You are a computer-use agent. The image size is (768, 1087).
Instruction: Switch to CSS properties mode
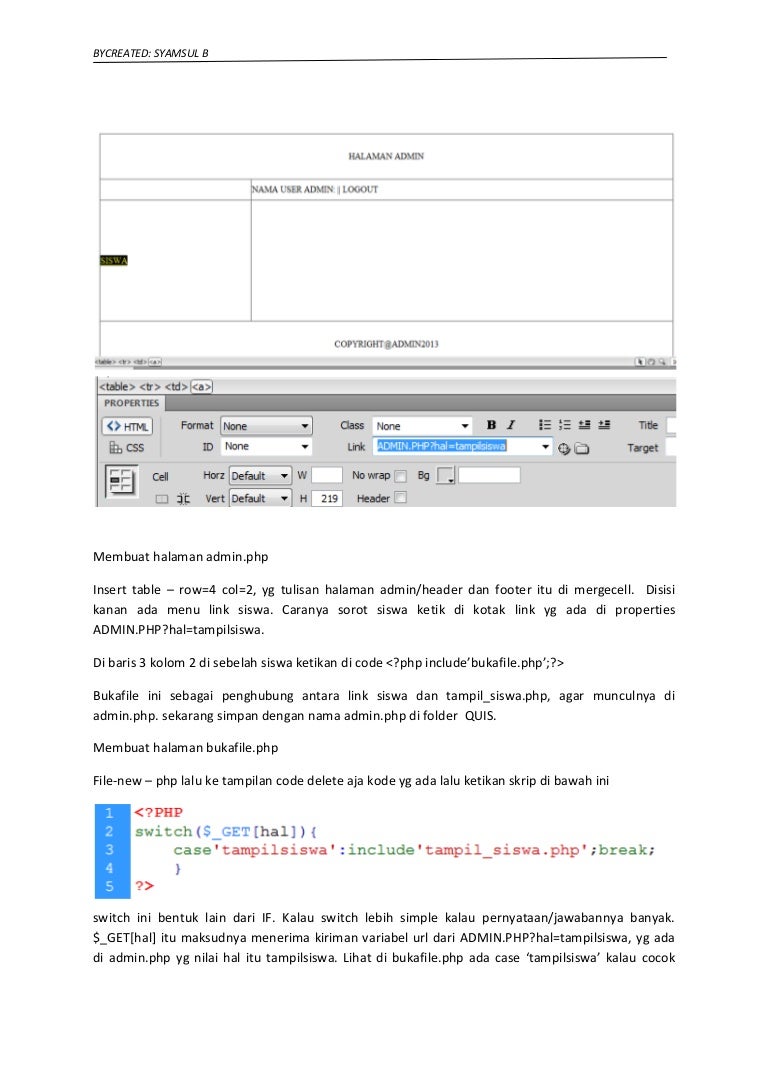pos(127,448)
